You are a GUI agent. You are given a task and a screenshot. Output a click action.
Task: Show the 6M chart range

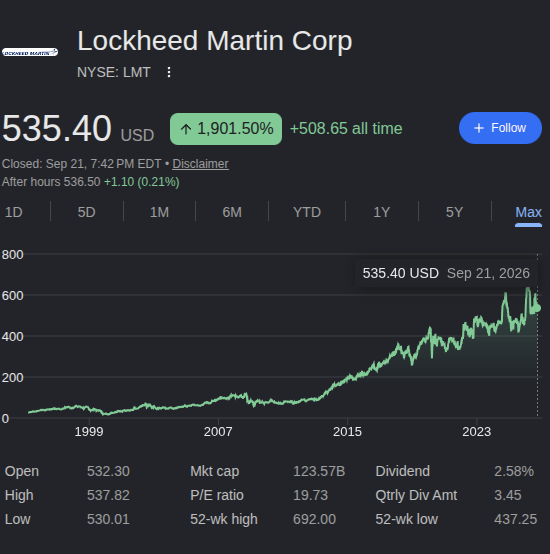[232, 212]
